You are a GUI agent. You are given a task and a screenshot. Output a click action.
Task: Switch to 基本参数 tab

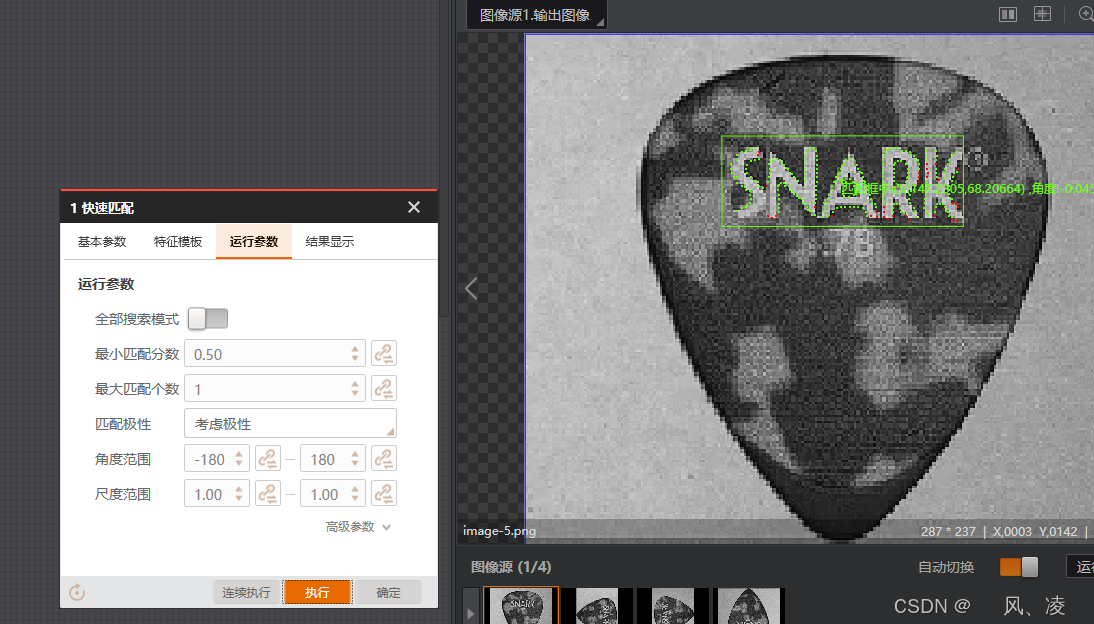(102, 242)
